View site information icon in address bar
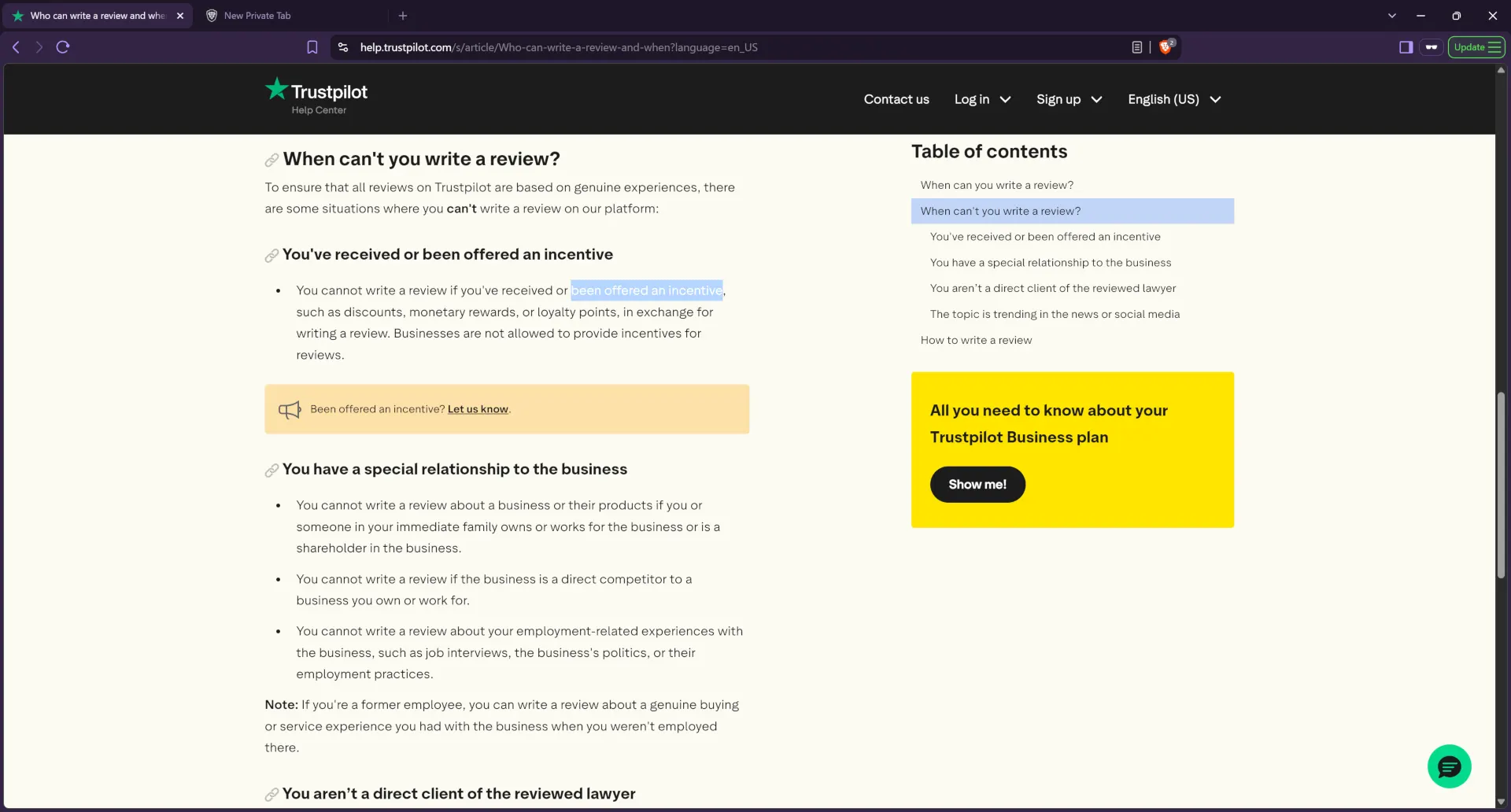This screenshot has height=812, width=1511. click(343, 47)
